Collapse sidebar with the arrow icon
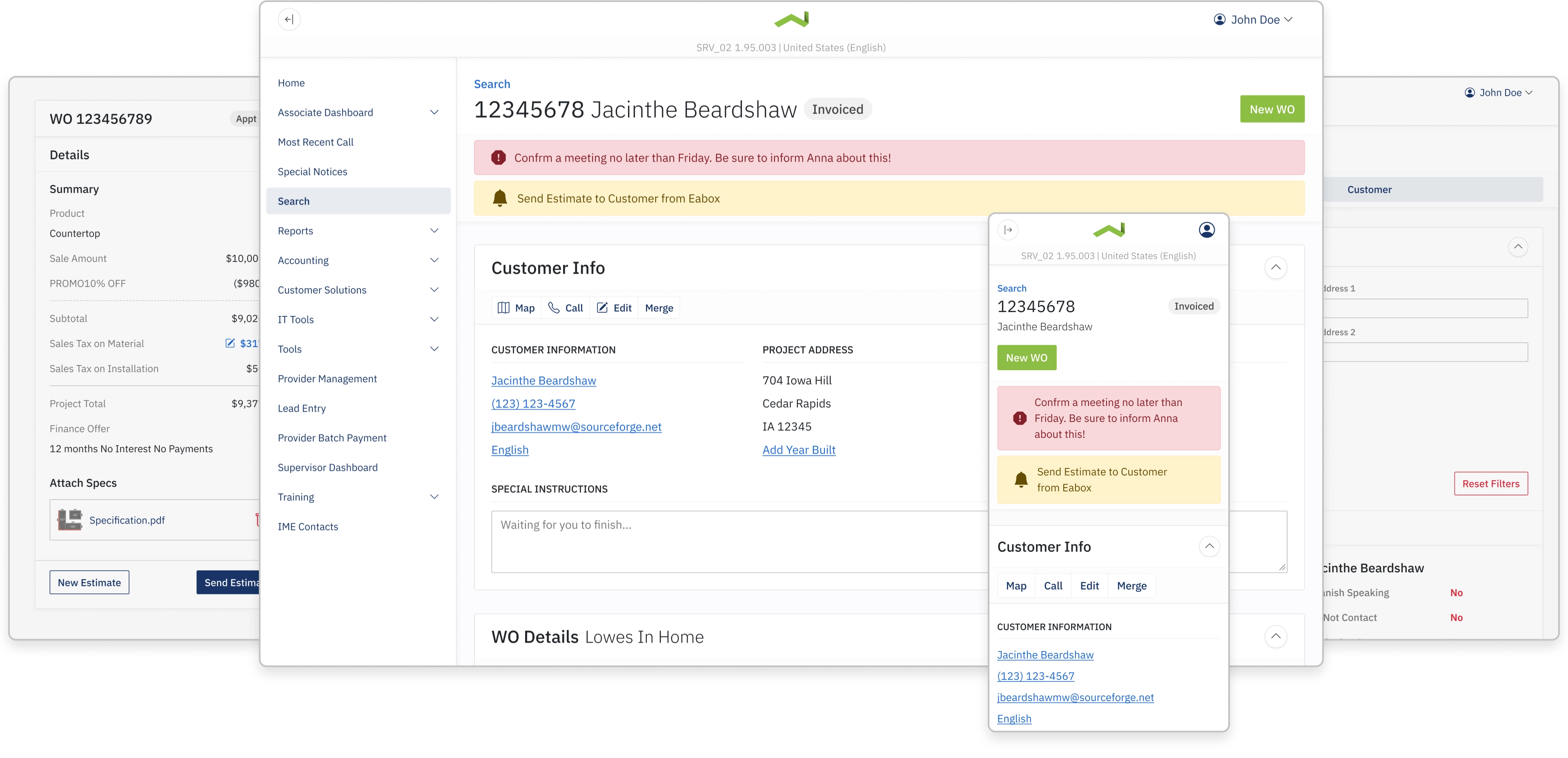The image size is (1568, 758). (289, 20)
